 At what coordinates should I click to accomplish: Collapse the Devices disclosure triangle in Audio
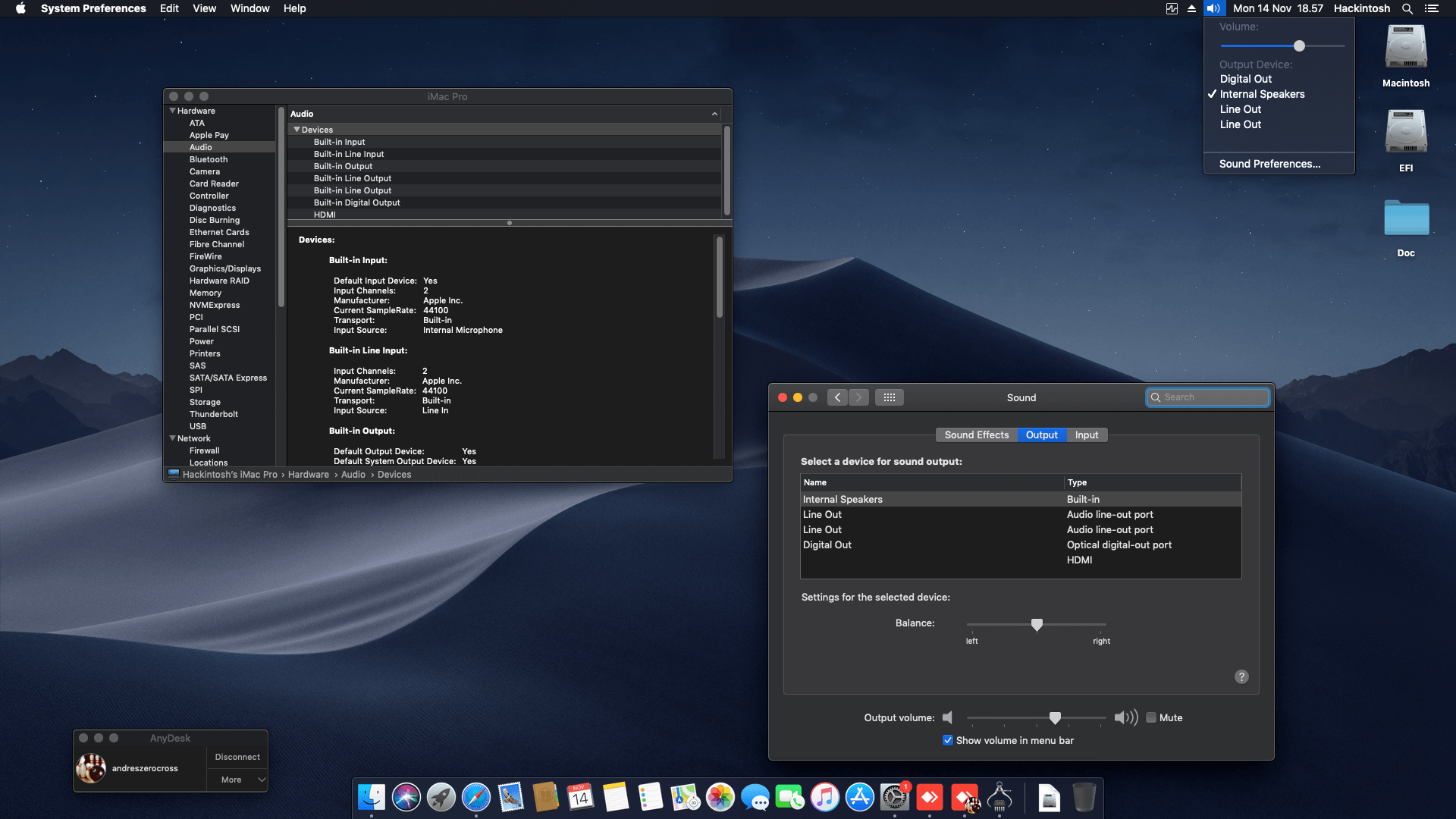[x=297, y=130]
